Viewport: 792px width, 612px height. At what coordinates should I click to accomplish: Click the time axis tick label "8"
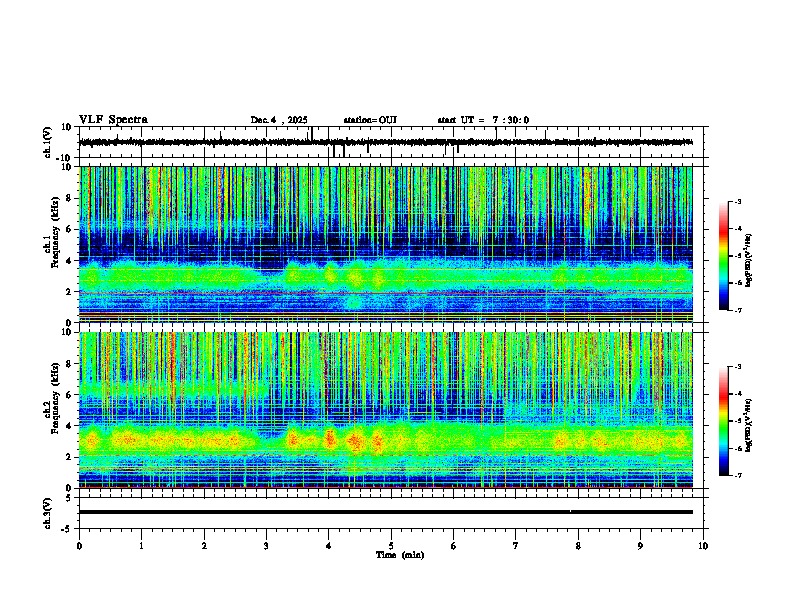click(578, 546)
